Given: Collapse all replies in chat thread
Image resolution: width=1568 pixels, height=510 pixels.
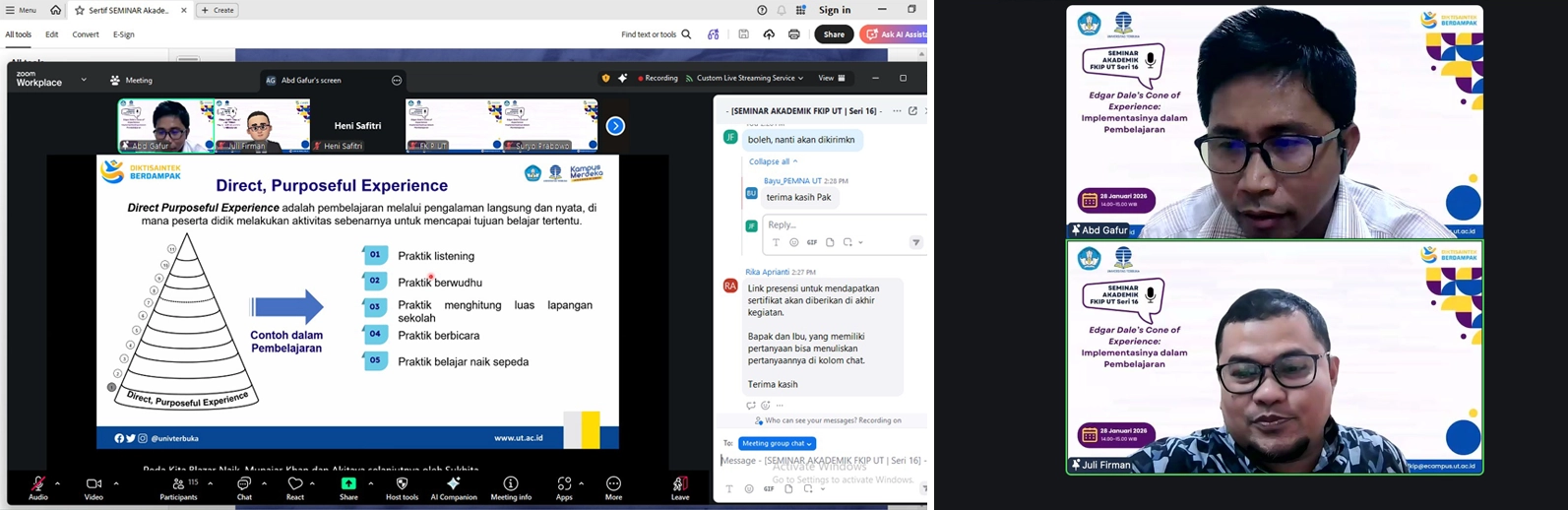Looking at the screenshot, I should (773, 161).
